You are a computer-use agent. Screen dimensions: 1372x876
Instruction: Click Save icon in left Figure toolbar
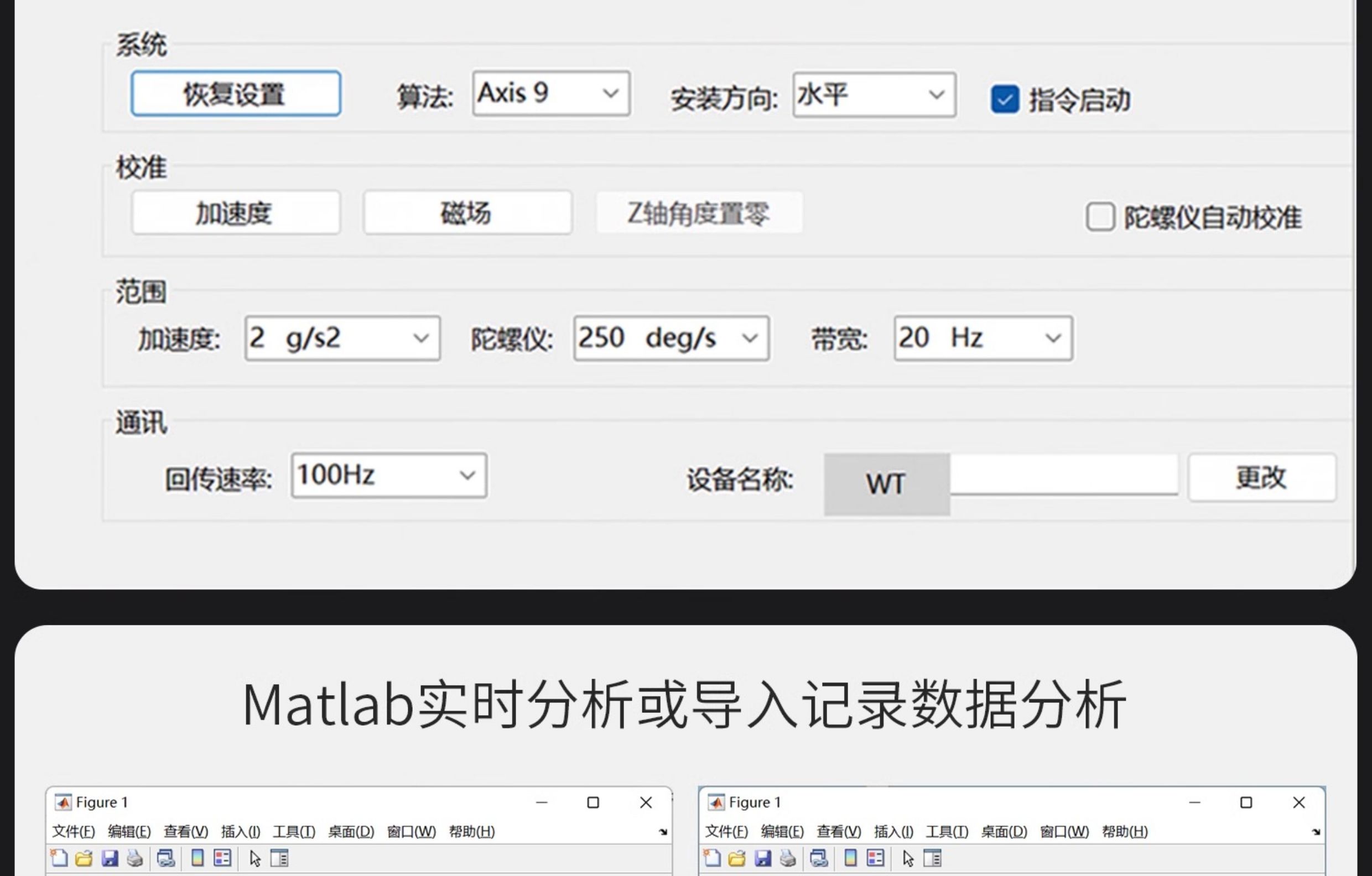coord(110,858)
